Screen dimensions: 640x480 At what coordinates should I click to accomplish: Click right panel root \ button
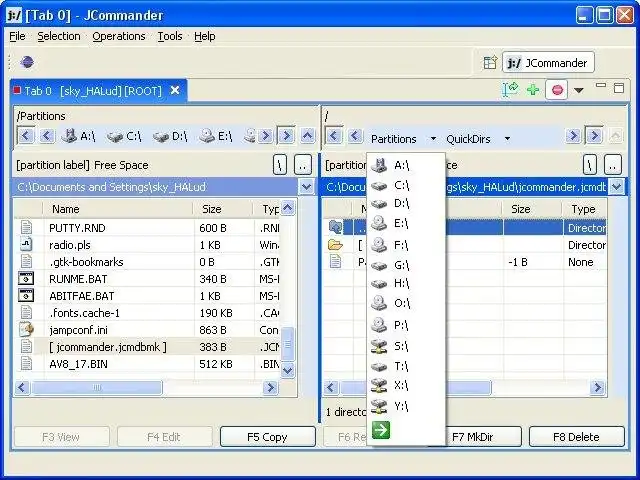click(589, 165)
